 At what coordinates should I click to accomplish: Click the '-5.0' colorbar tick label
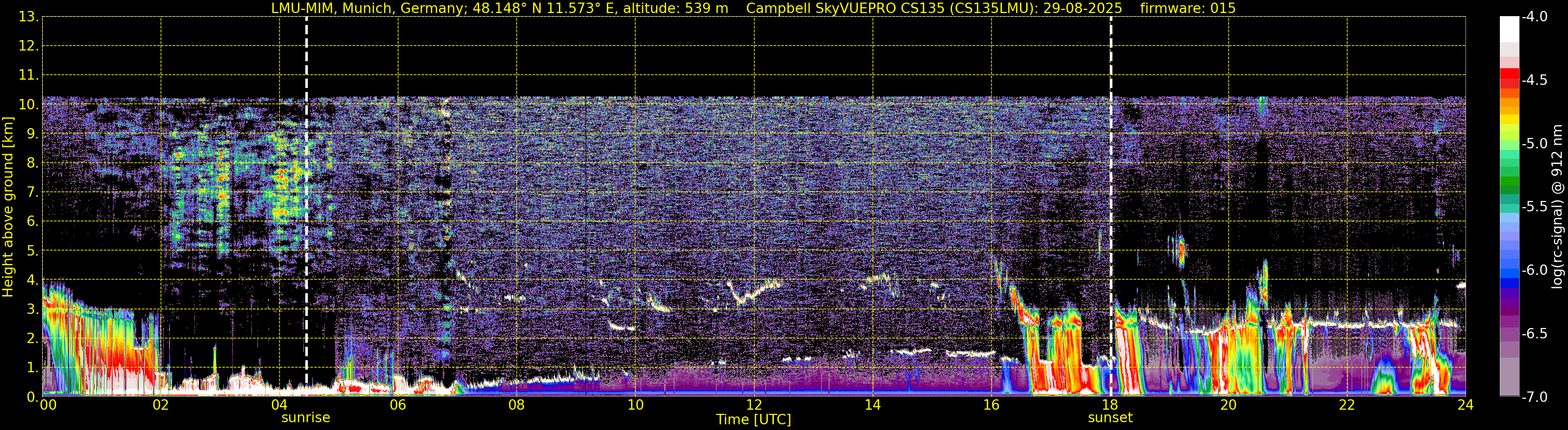pos(1535,144)
